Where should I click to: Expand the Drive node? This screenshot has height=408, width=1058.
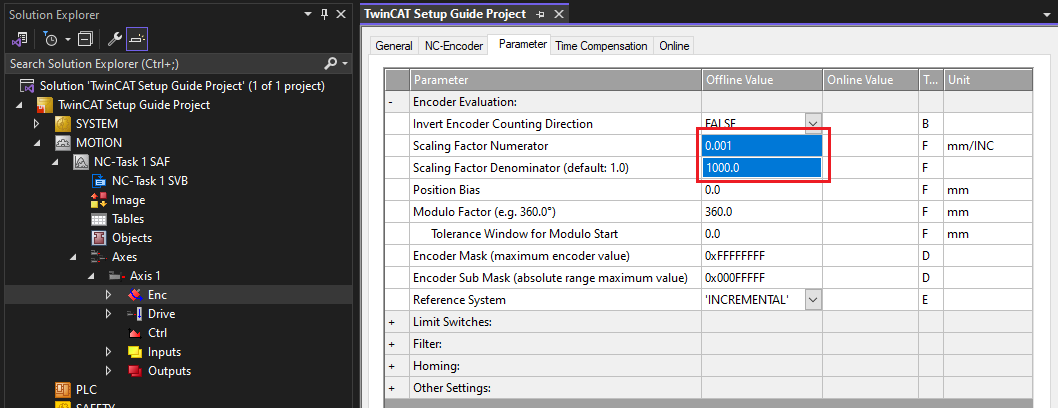pos(109,314)
